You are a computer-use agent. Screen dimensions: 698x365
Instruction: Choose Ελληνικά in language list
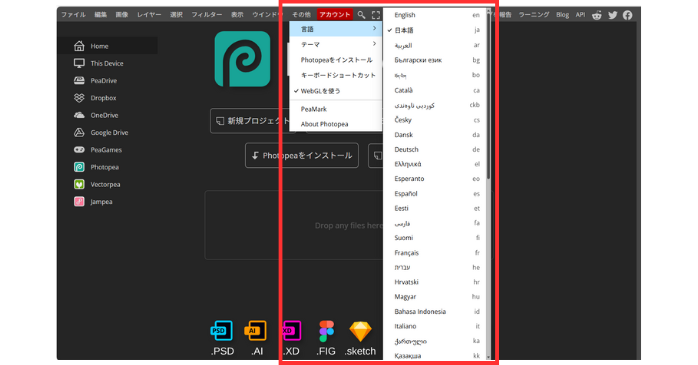(434, 164)
